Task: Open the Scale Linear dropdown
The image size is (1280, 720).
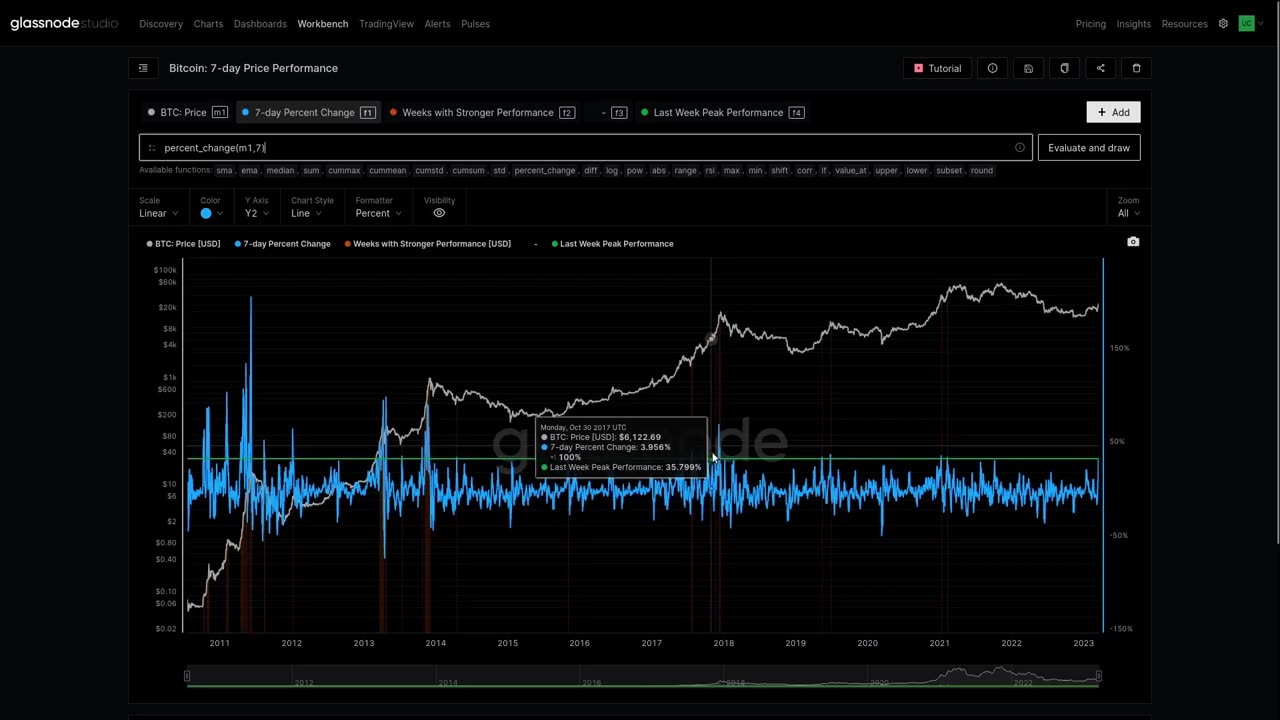Action: coord(158,213)
